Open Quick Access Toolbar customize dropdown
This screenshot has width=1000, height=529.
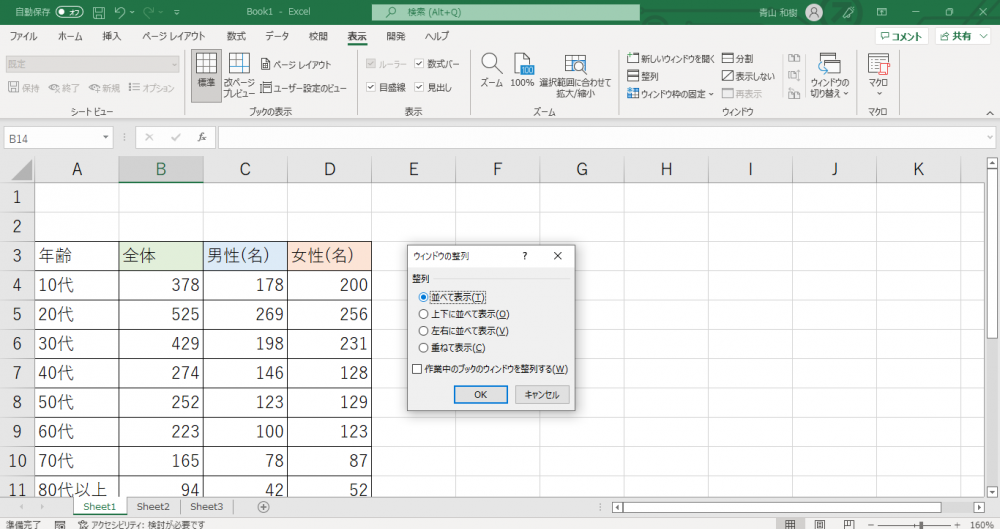point(177,12)
